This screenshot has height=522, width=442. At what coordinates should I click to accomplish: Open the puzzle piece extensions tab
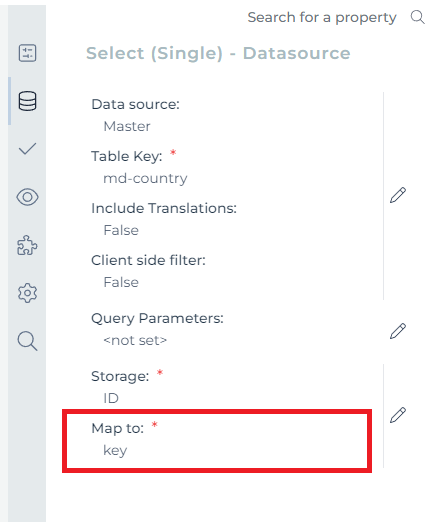click(x=27, y=245)
